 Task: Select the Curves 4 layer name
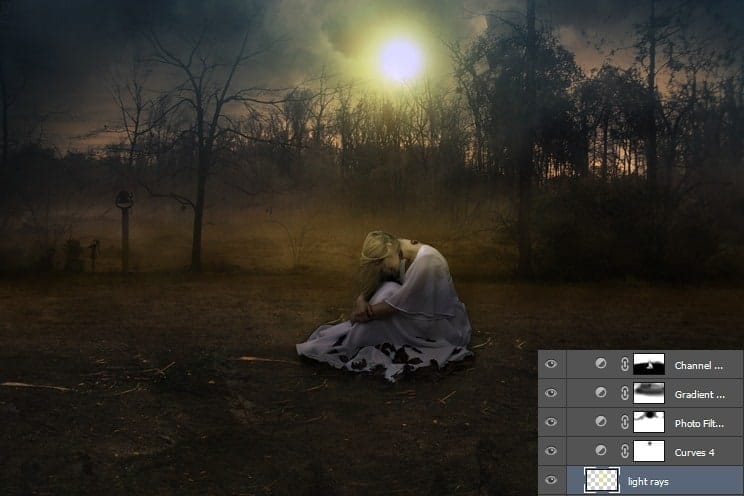point(694,453)
